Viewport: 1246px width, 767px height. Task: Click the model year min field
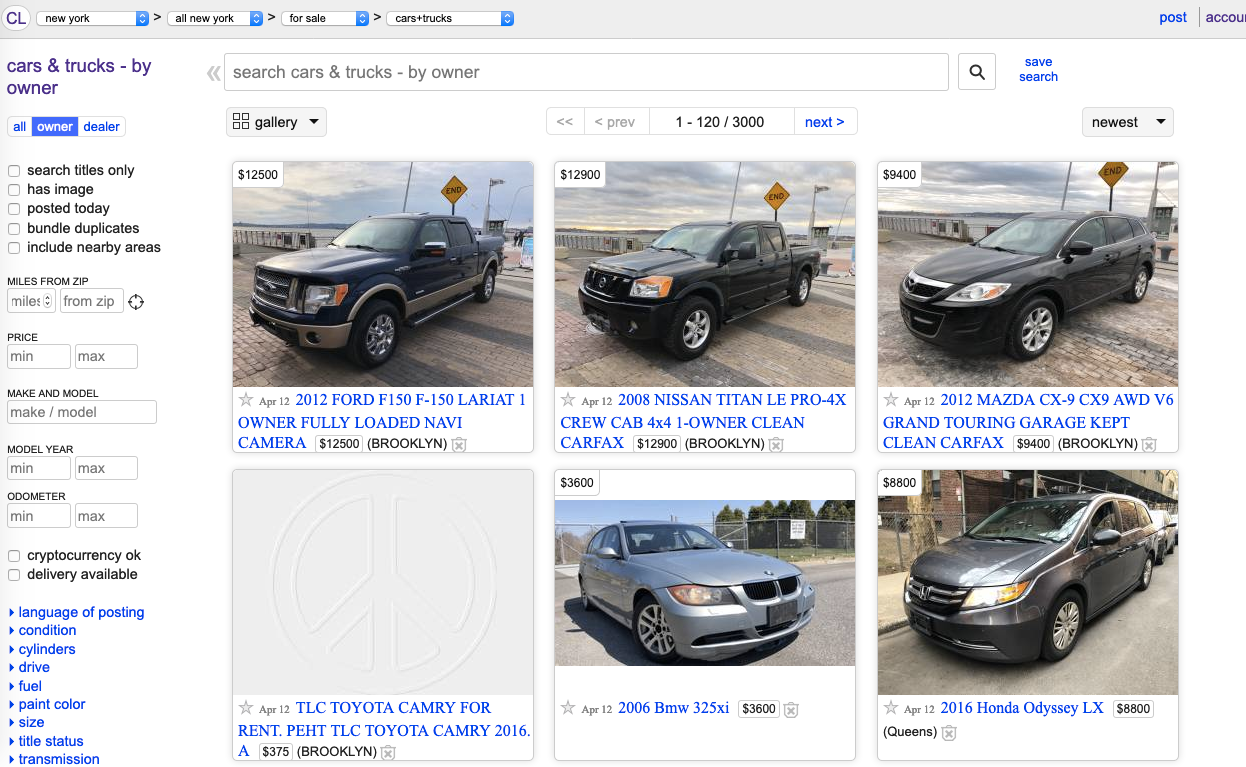pyautogui.click(x=39, y=468)
